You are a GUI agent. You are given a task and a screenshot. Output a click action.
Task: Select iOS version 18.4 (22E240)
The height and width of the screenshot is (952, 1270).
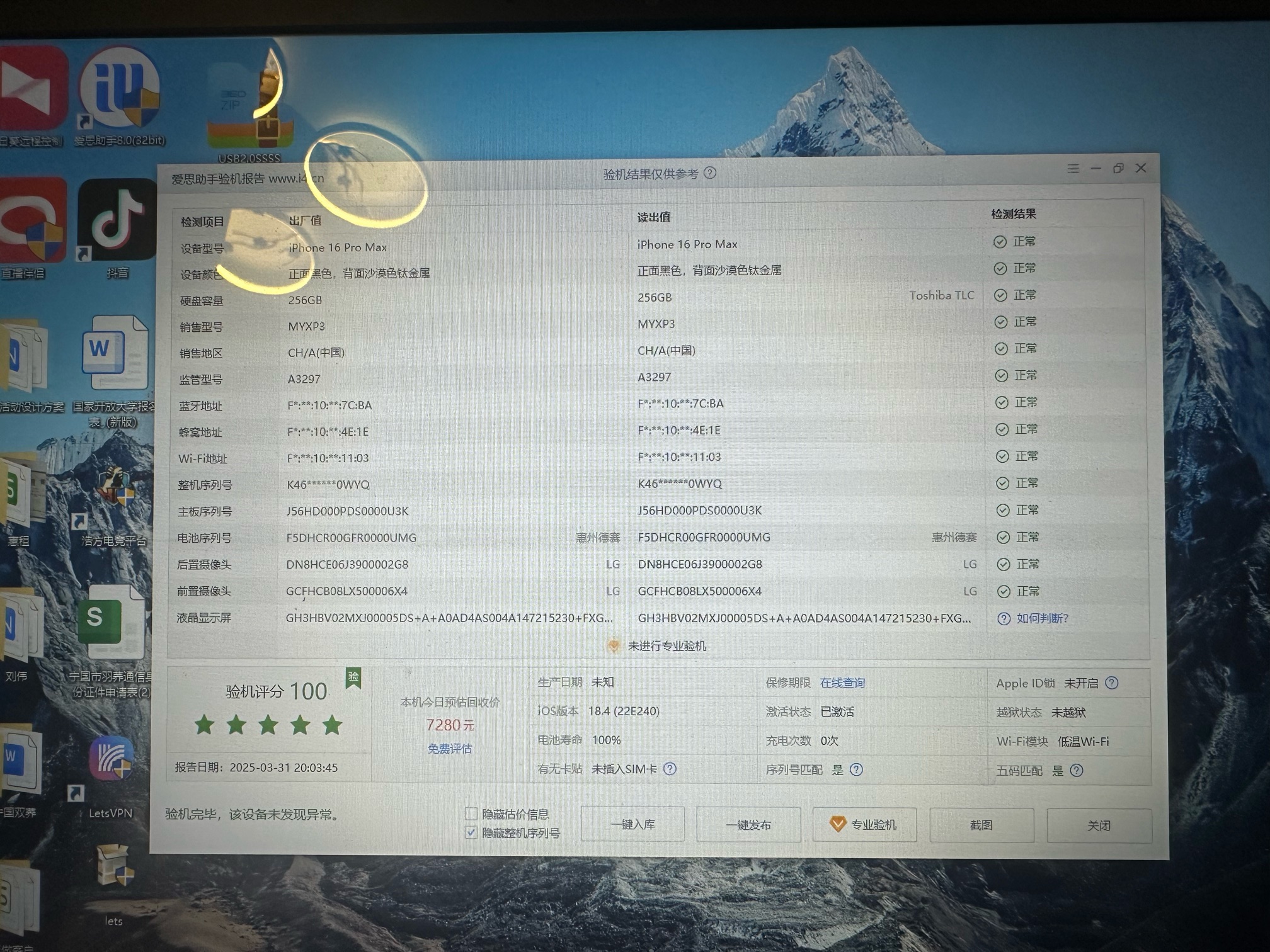pyautogui.click(x=624, y=711)
